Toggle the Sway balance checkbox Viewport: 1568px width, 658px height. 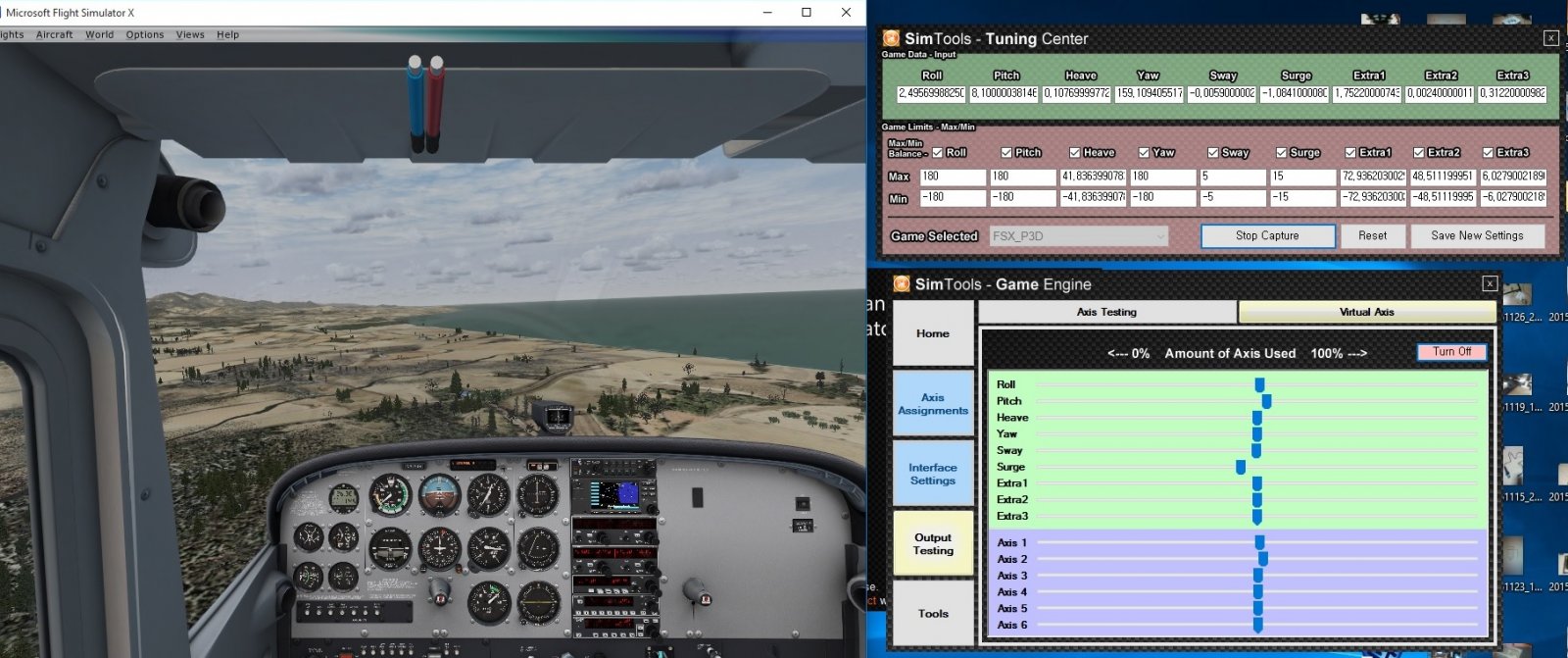pos(1213,152)
